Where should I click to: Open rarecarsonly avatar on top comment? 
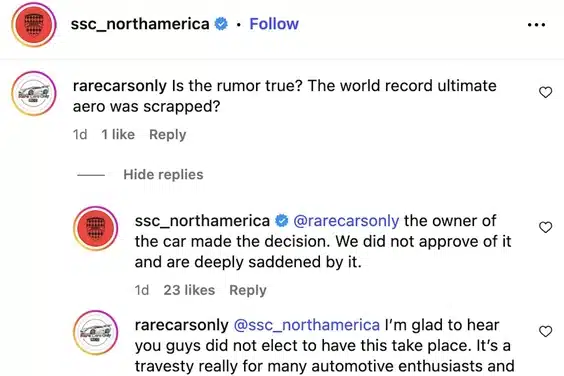tap(34, 93)
